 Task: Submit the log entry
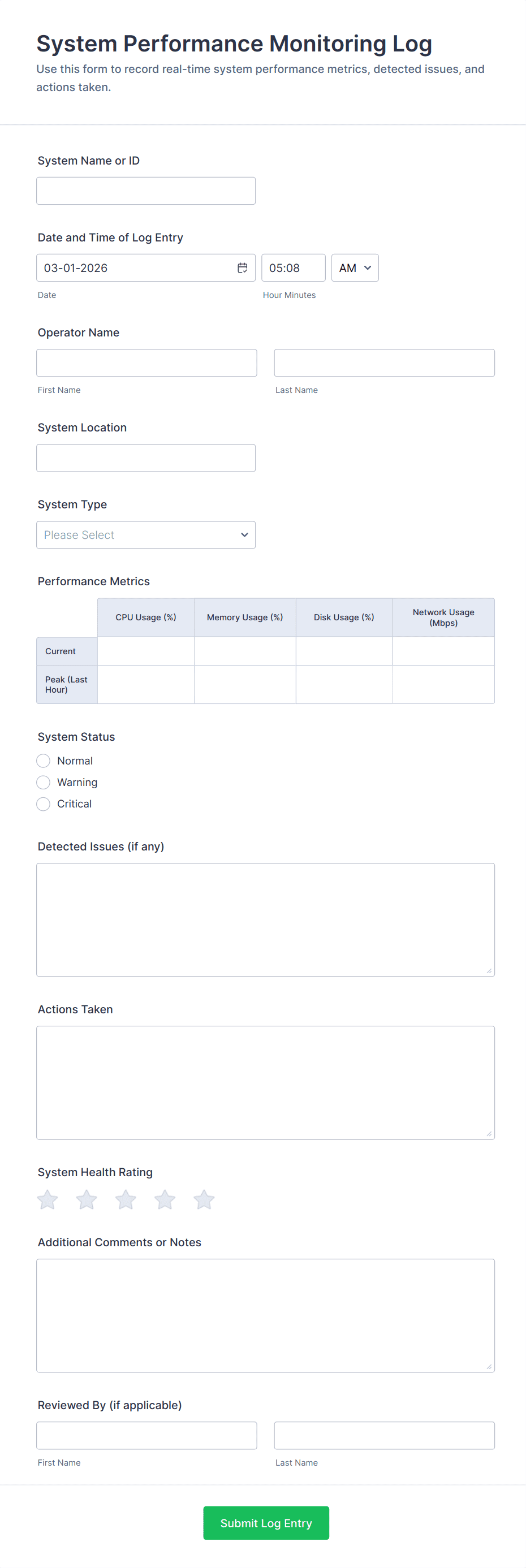[266, 1523]
